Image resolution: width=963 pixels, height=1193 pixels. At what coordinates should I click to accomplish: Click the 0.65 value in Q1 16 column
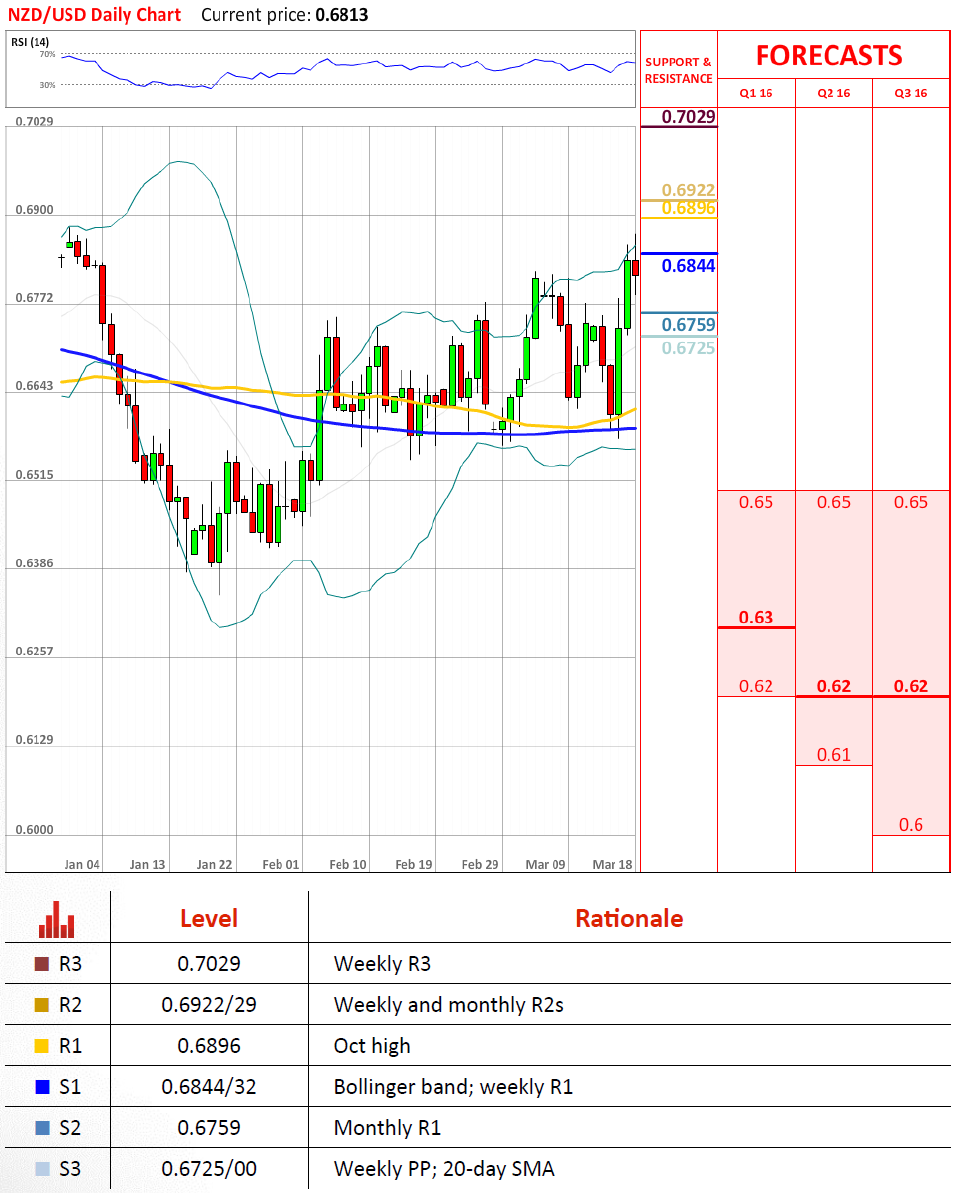pos(755,502)
